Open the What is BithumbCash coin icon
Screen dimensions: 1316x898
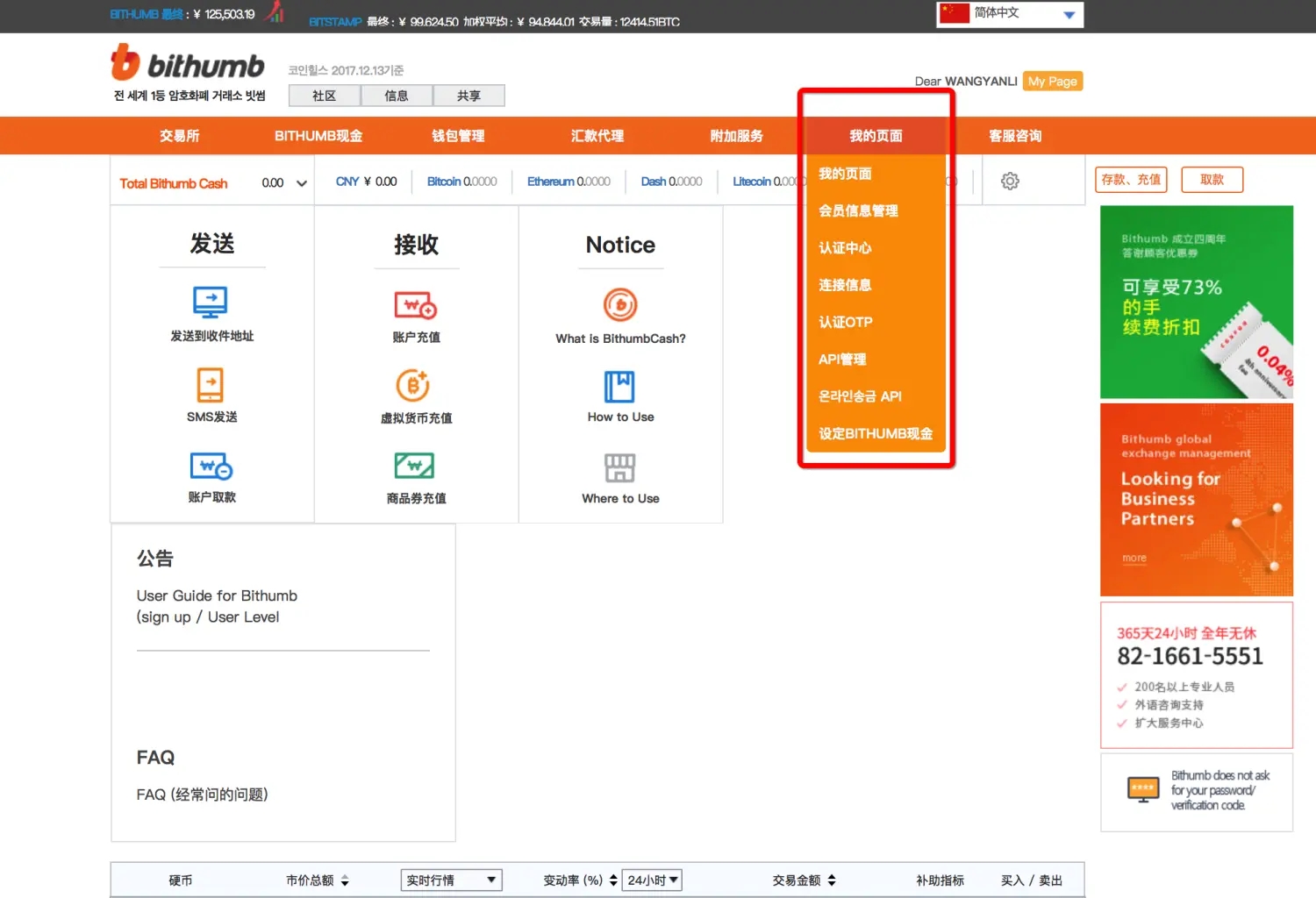point(620,306)
